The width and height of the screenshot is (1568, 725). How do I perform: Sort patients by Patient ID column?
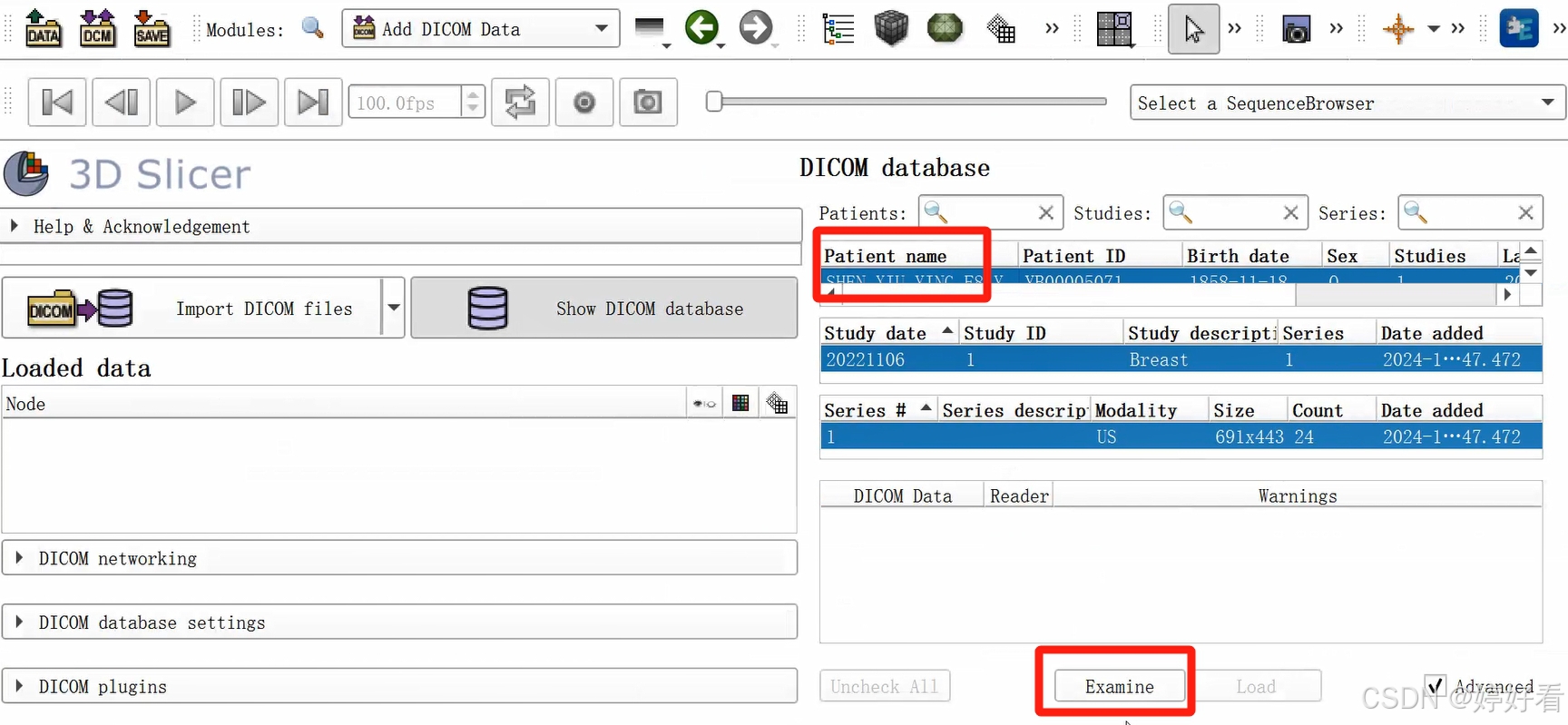click(1099, 256)
